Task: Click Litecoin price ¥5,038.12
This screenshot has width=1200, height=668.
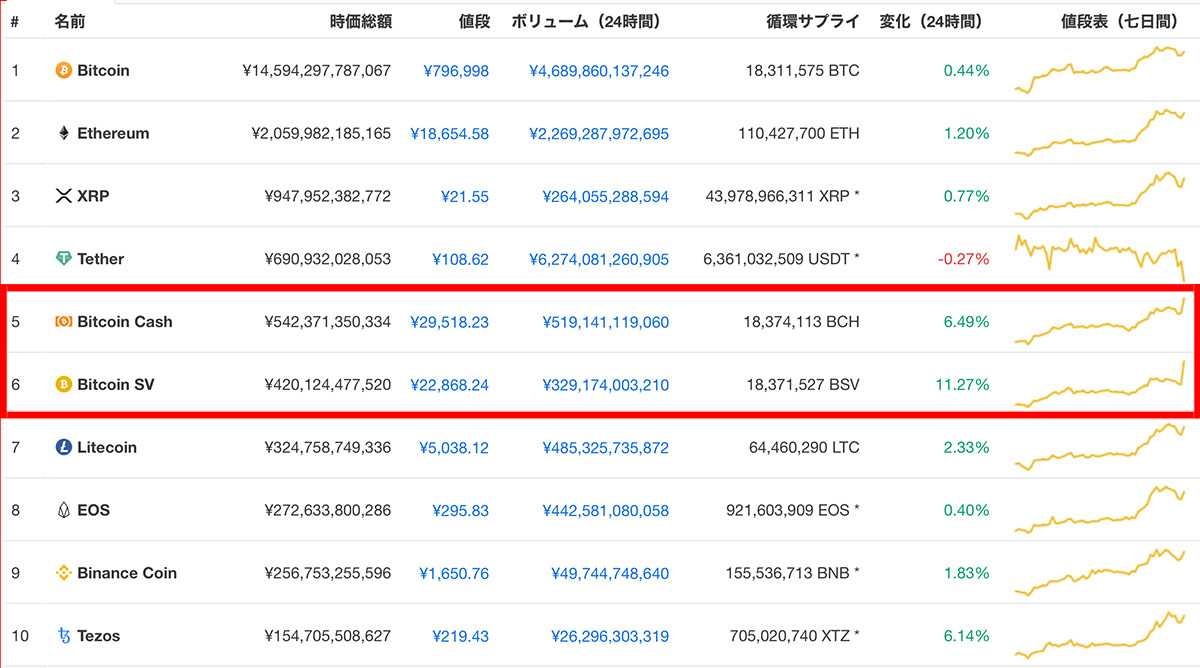Action: [454, 448]
